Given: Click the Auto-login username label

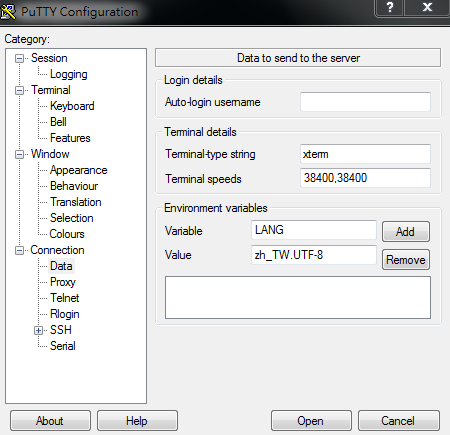Looking at the screenshot, I should [x=212, y=102].
